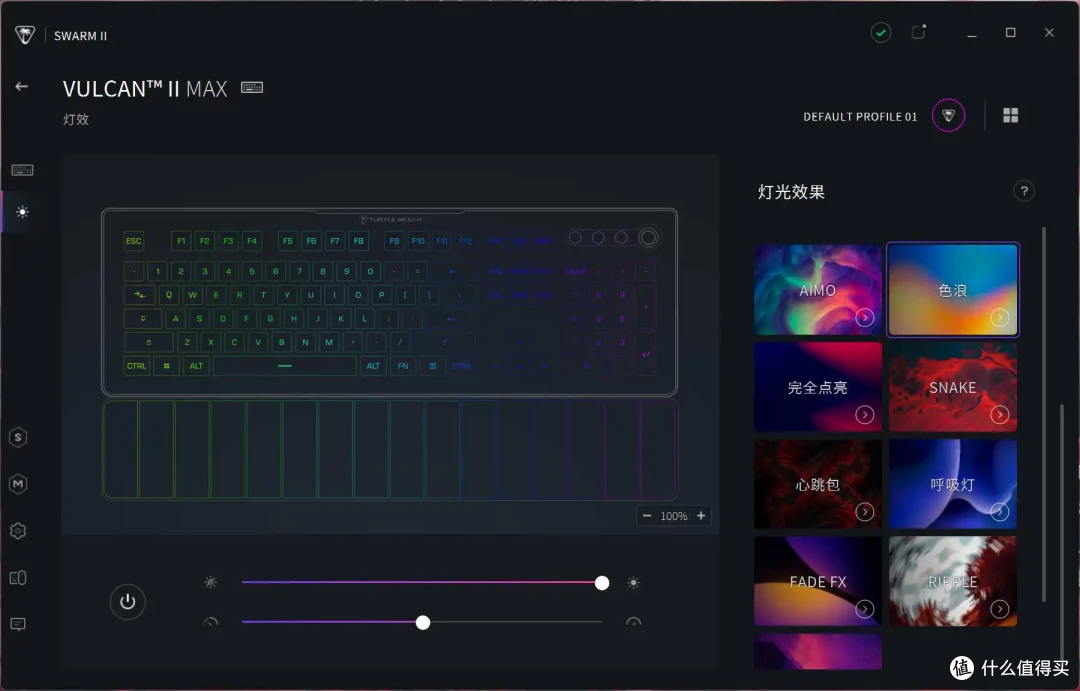Click the fast speed gauge icon
Screen dimensions: 1080x691
click(634, 622)
